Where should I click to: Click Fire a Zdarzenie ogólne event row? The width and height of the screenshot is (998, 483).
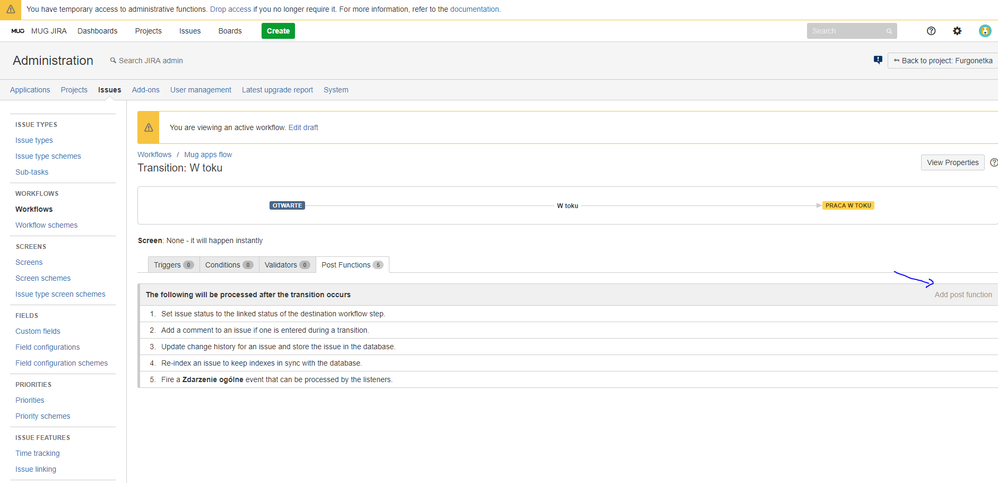coord(568,379)
